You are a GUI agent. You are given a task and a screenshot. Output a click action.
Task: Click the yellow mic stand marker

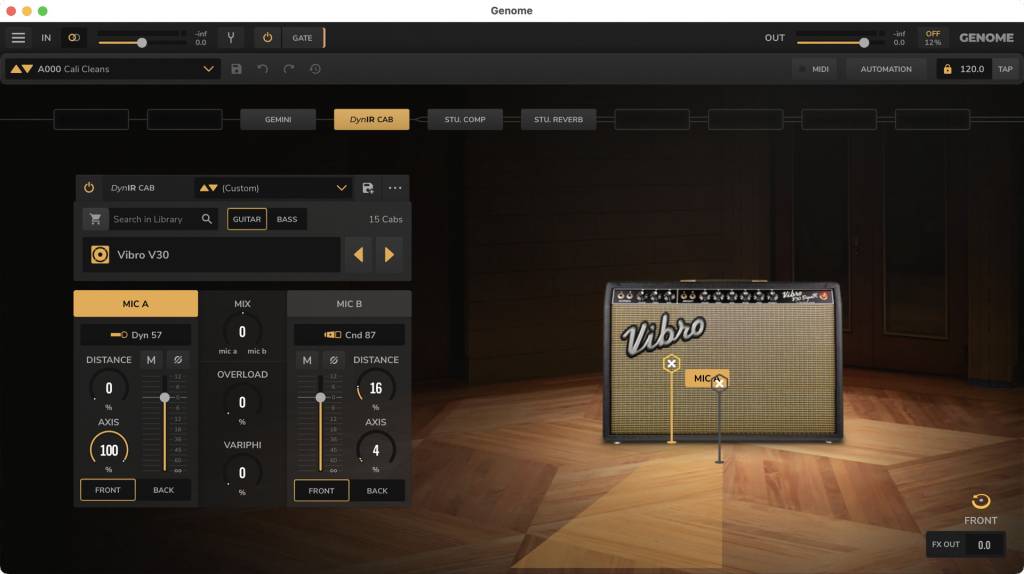tap(671, 364)
